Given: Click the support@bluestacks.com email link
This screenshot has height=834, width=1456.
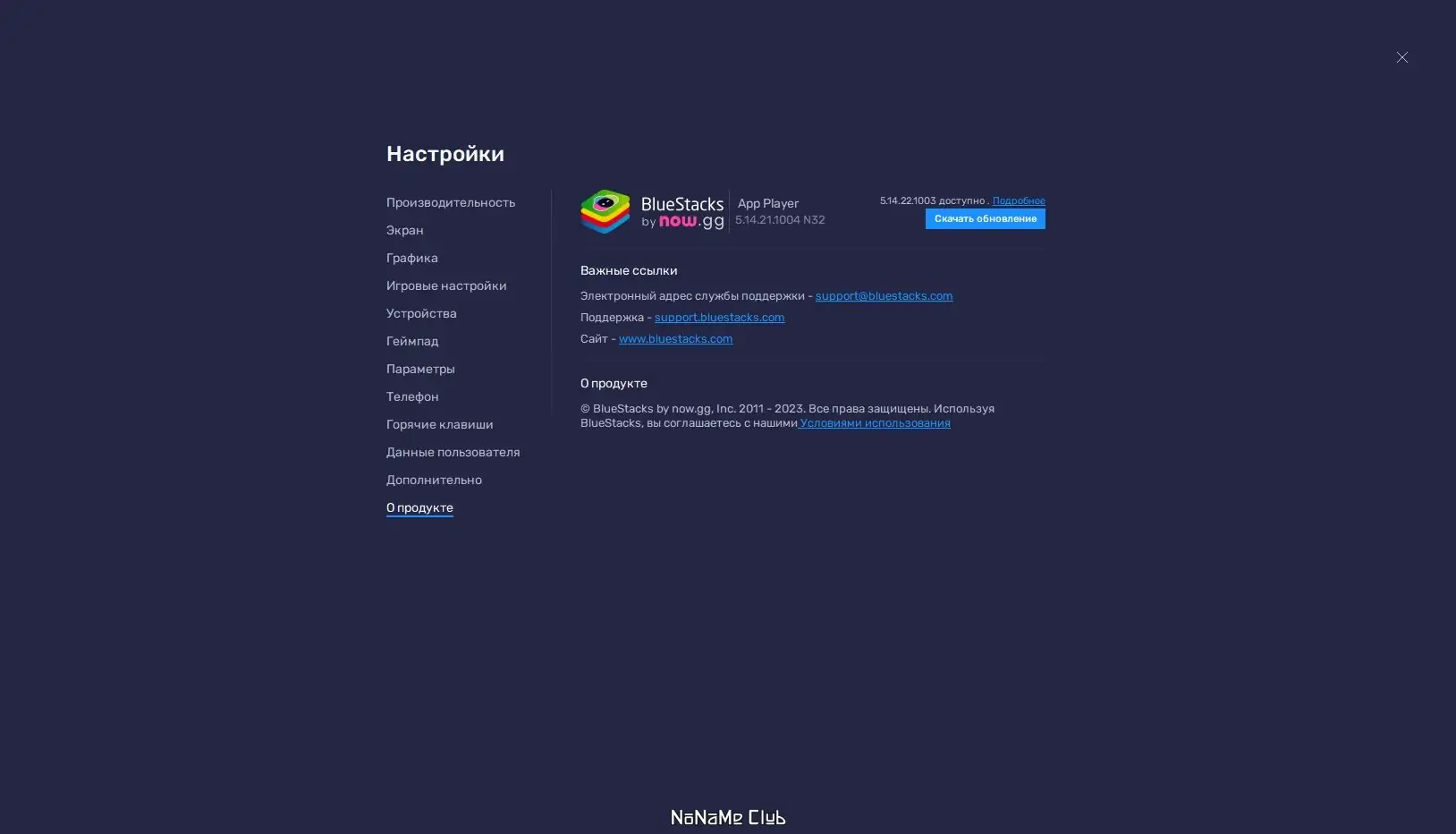Looking at the screenshot, I should click(x=884, y=296).
